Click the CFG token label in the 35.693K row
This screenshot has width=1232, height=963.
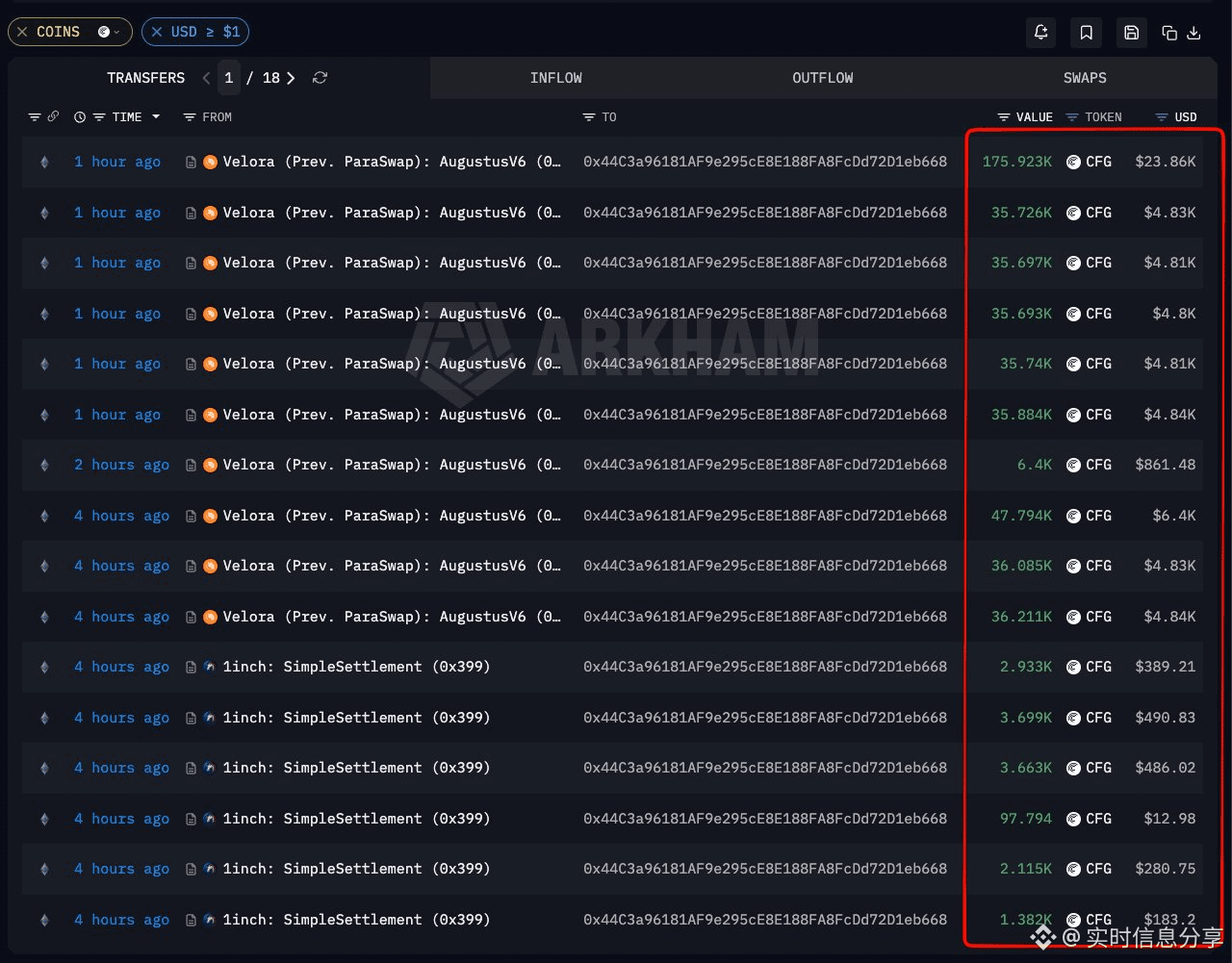(1099, 314)
